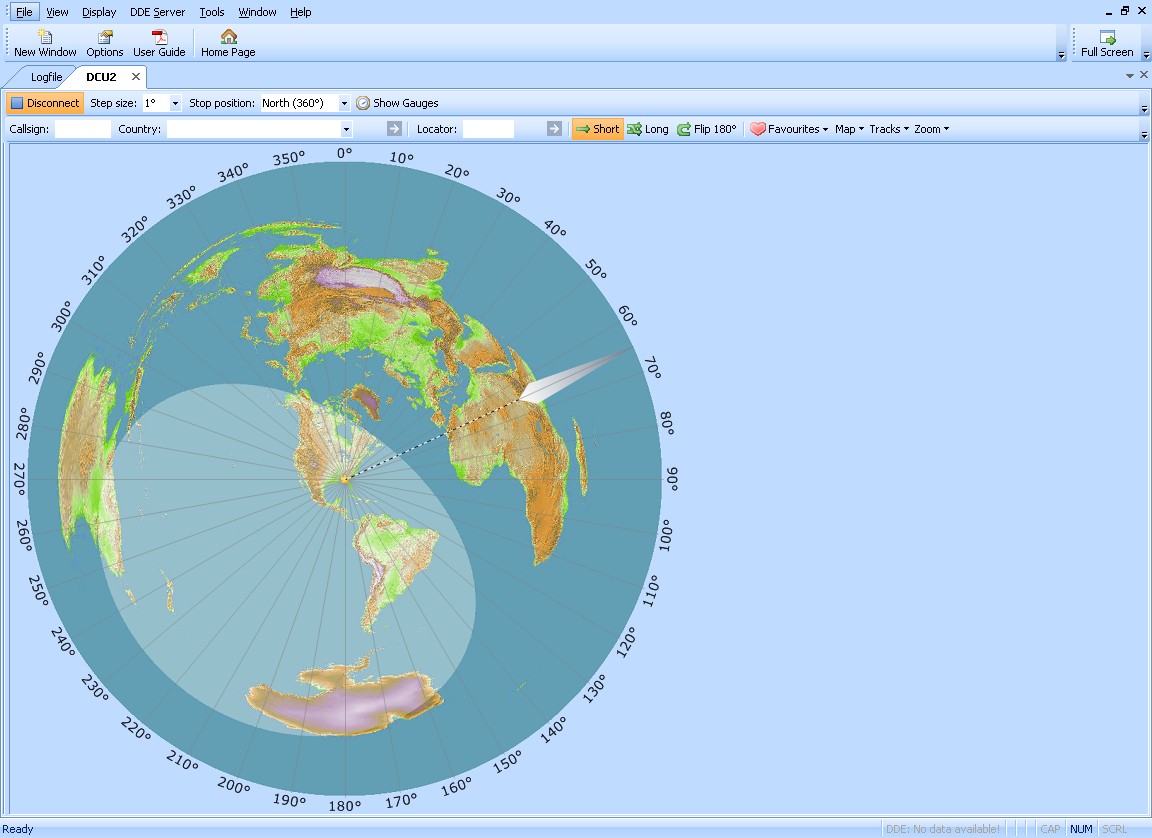Click the Callsign input field

point(83,129)
